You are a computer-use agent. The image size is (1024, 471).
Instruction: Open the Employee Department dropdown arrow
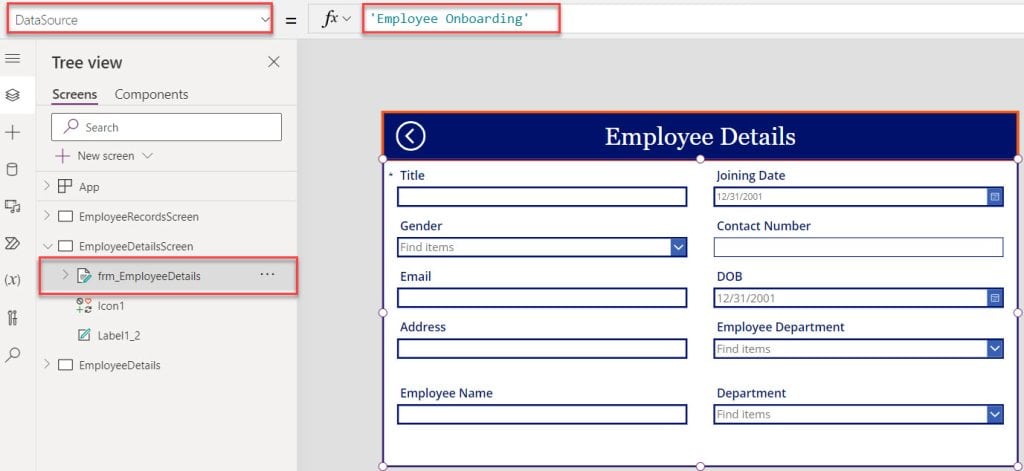(x=995, y=349)
